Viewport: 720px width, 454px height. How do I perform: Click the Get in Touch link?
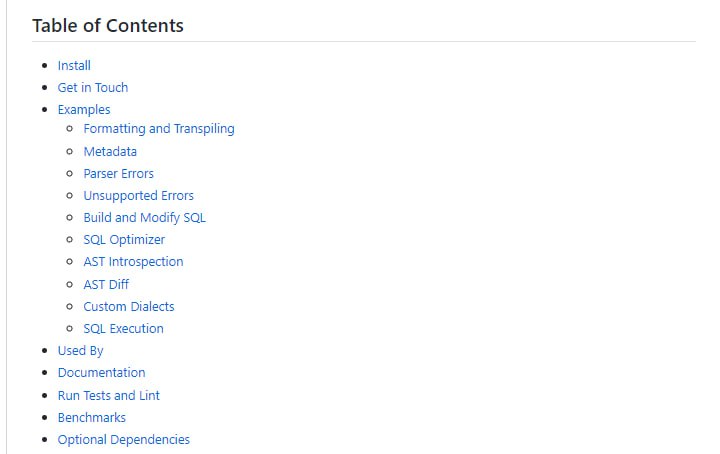coord(93,87)
